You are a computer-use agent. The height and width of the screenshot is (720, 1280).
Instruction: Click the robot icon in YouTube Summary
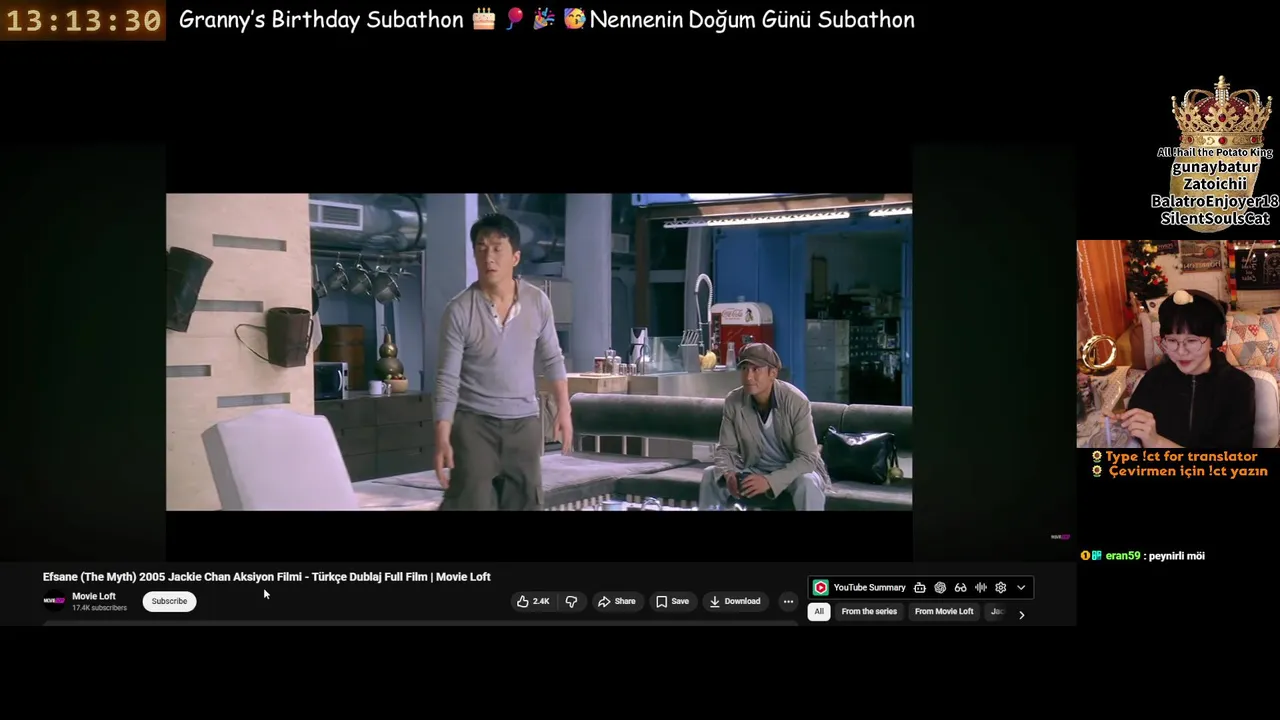[x=920, y=588]
